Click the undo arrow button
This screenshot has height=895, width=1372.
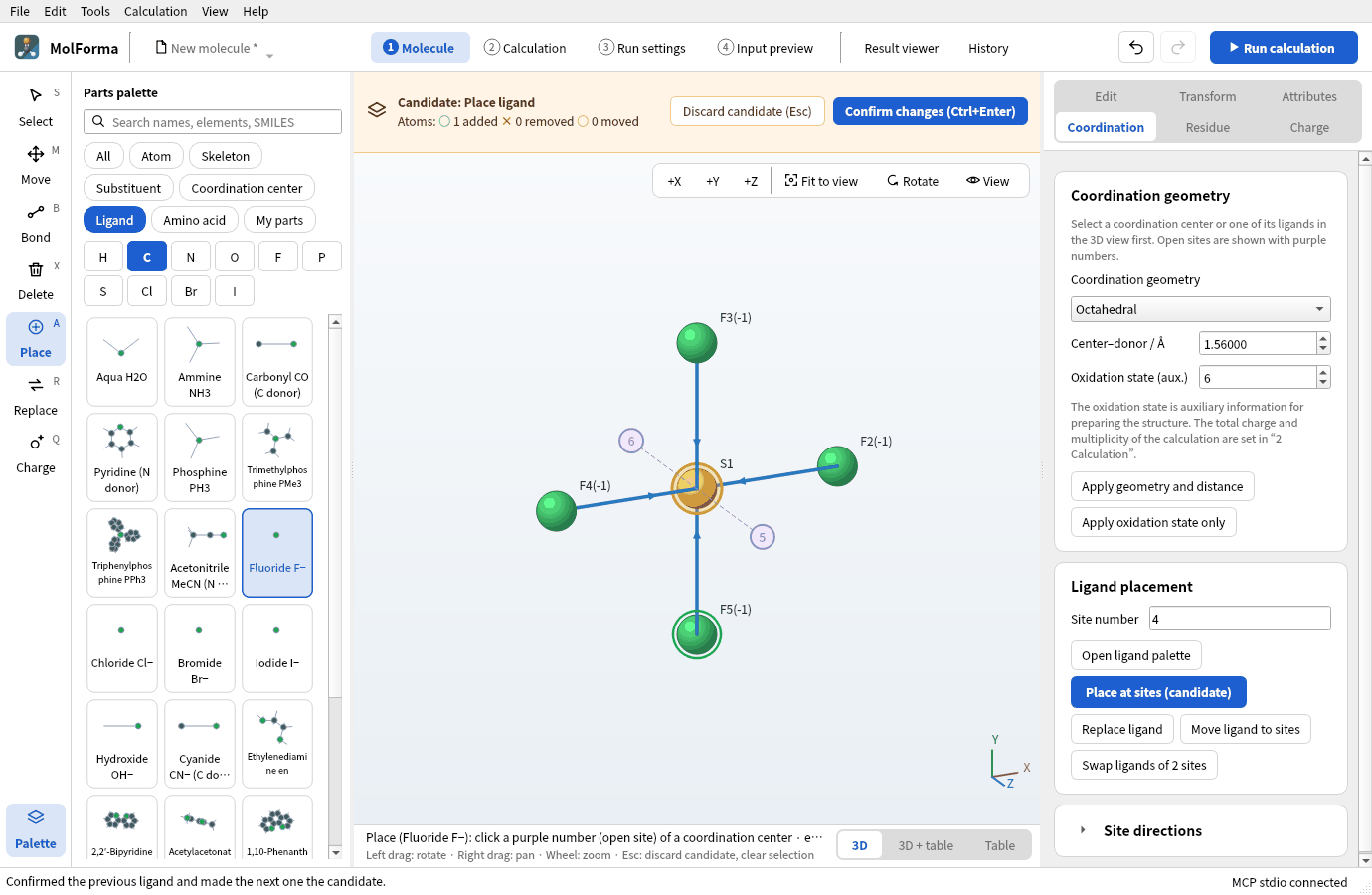pos(1136,47)
